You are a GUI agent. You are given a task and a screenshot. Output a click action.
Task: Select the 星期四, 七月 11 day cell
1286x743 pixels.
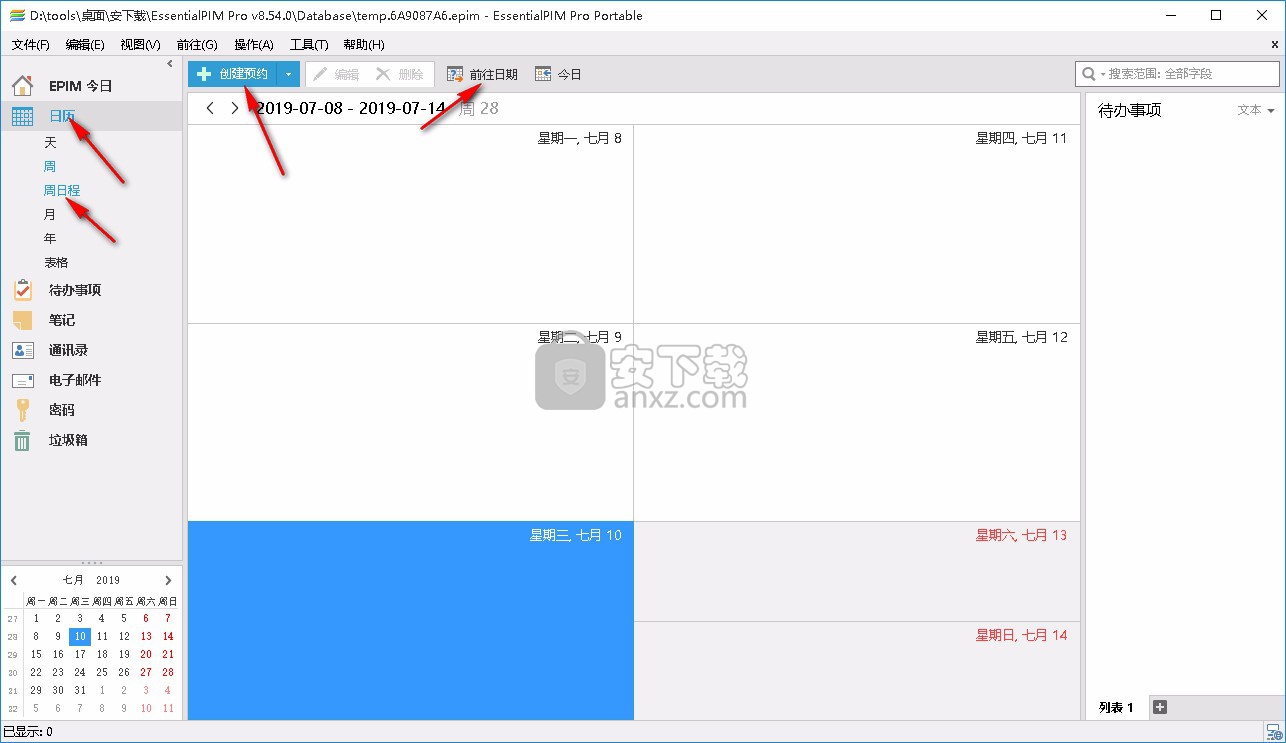857,224
